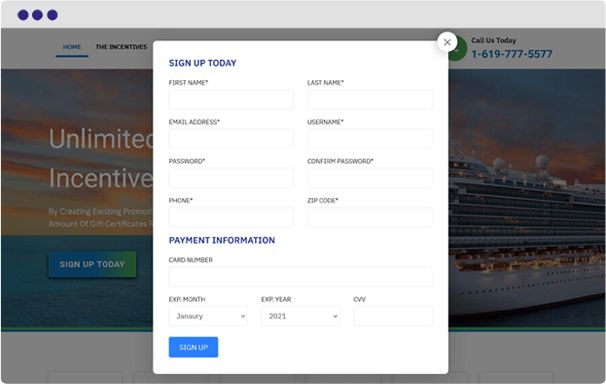The width and height of the screenshot is (606, 384).
Task: Focus the First Name field
Action: [x=231, y=99]
